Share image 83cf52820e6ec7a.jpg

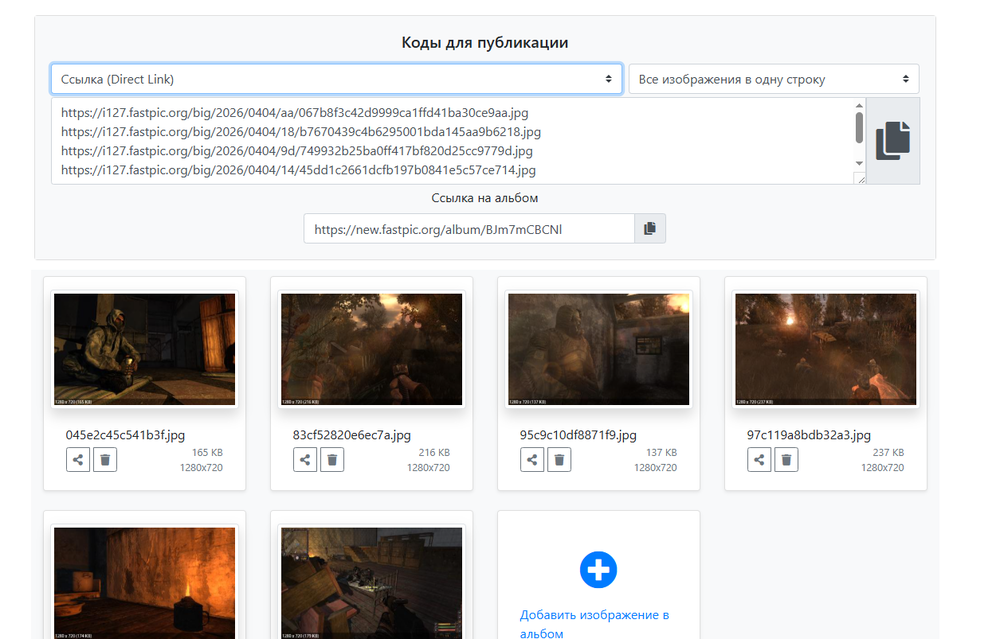[x=306, y=459]
